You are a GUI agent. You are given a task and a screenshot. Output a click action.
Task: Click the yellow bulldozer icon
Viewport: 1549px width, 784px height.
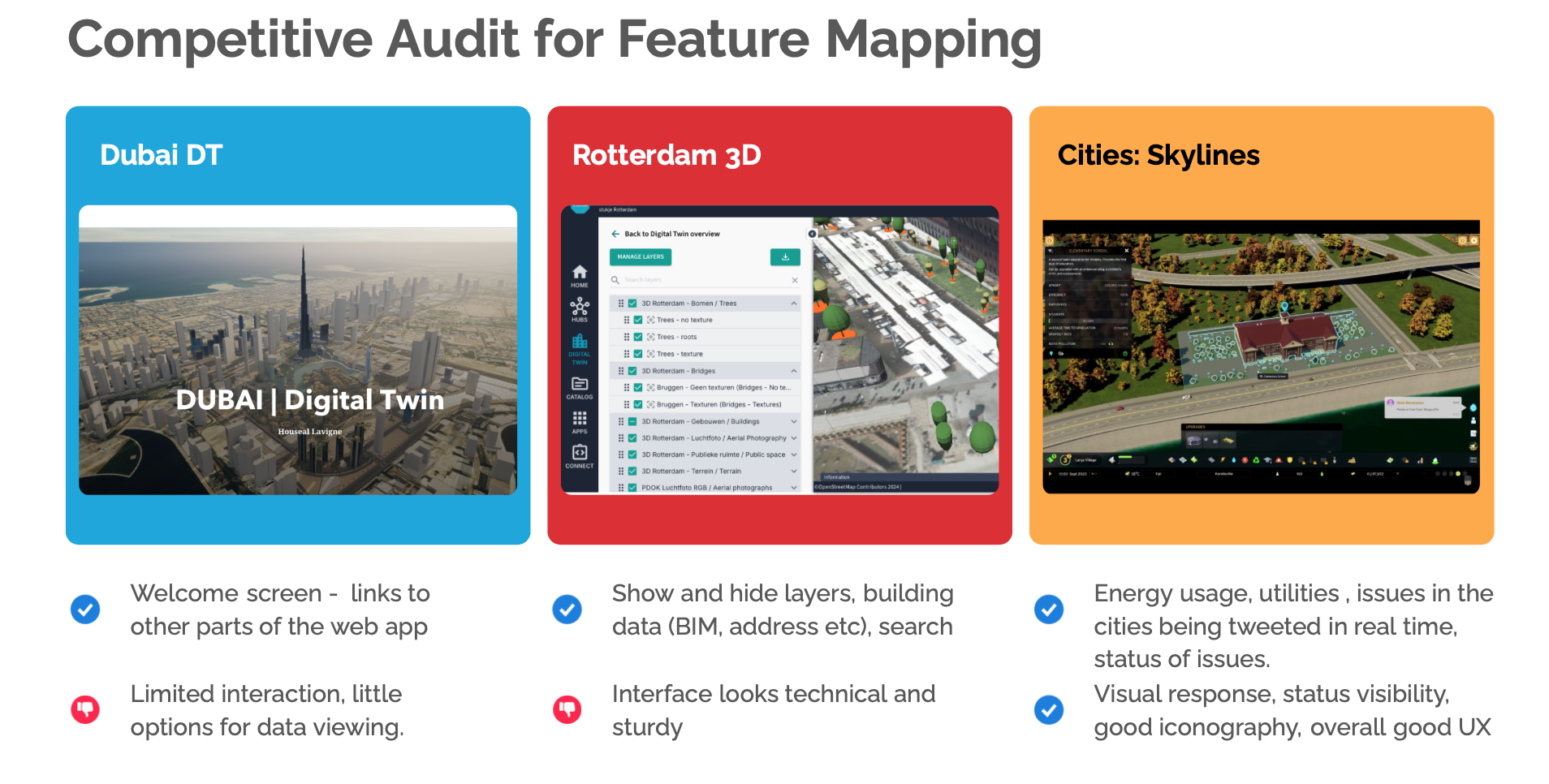[1352, 460]
